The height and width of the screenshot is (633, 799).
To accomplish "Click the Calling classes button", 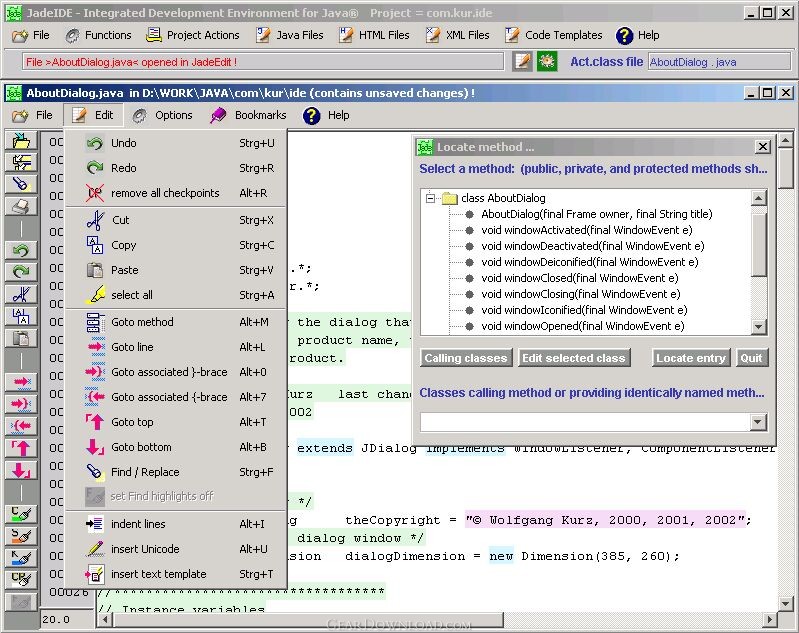I will click(x=466, y=358).
